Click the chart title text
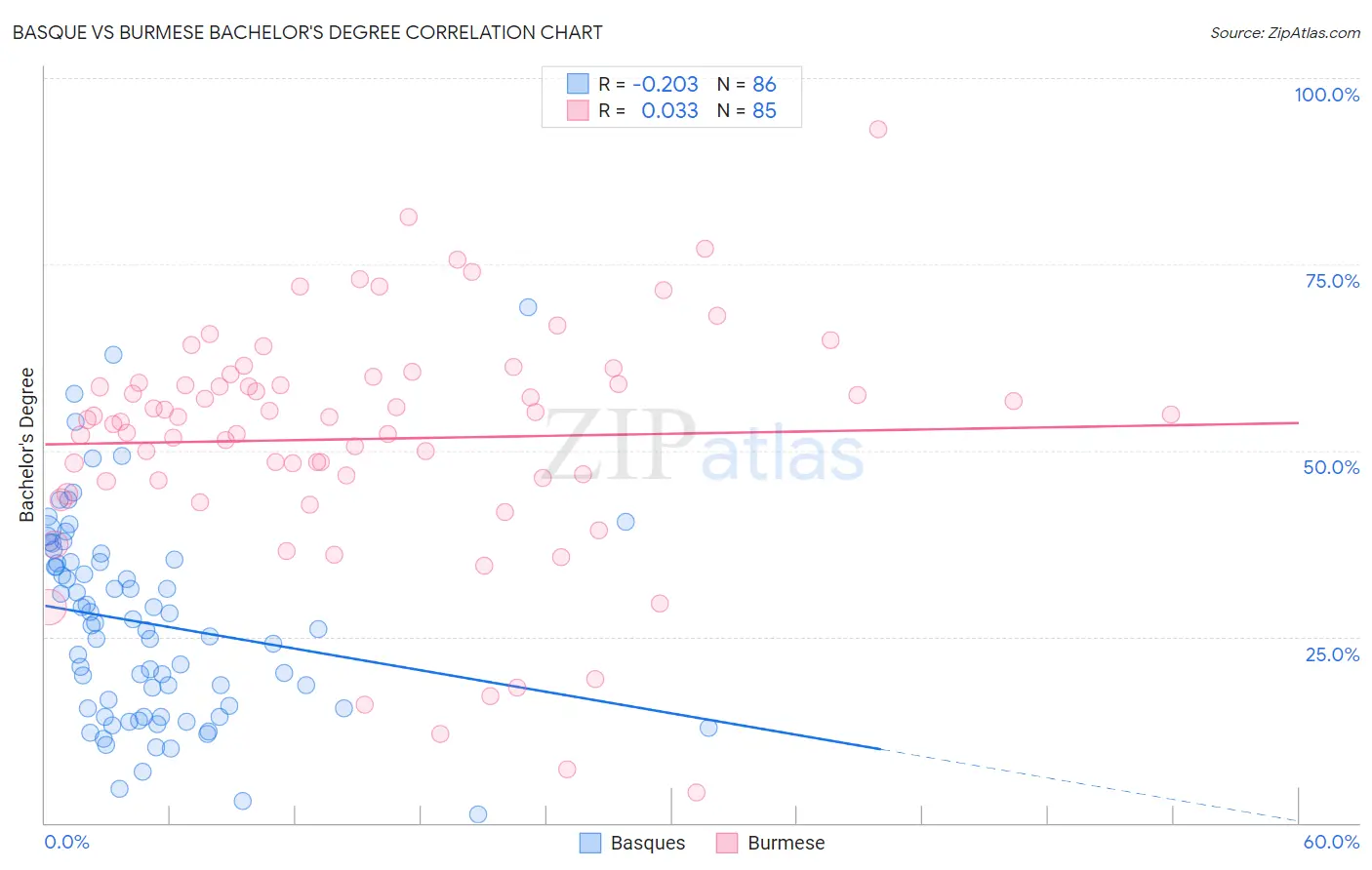 point(307,32)
